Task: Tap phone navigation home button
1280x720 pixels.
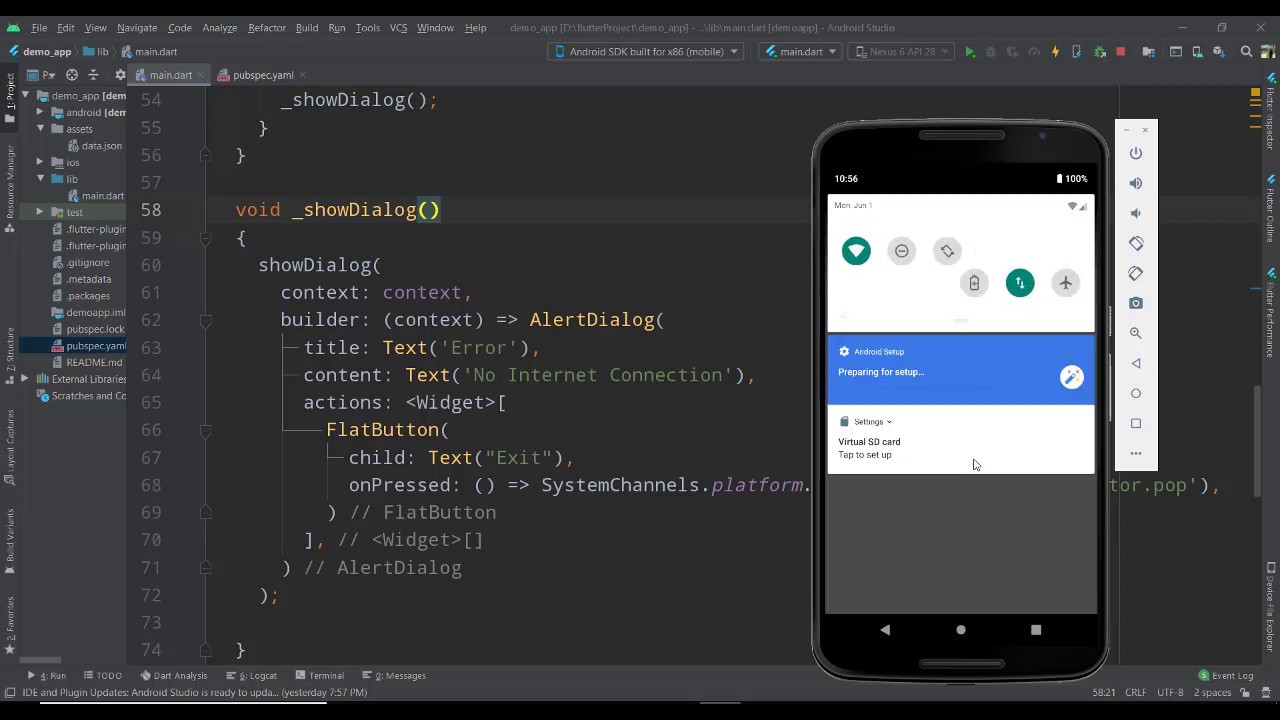Action: click(x=961, y=630)
